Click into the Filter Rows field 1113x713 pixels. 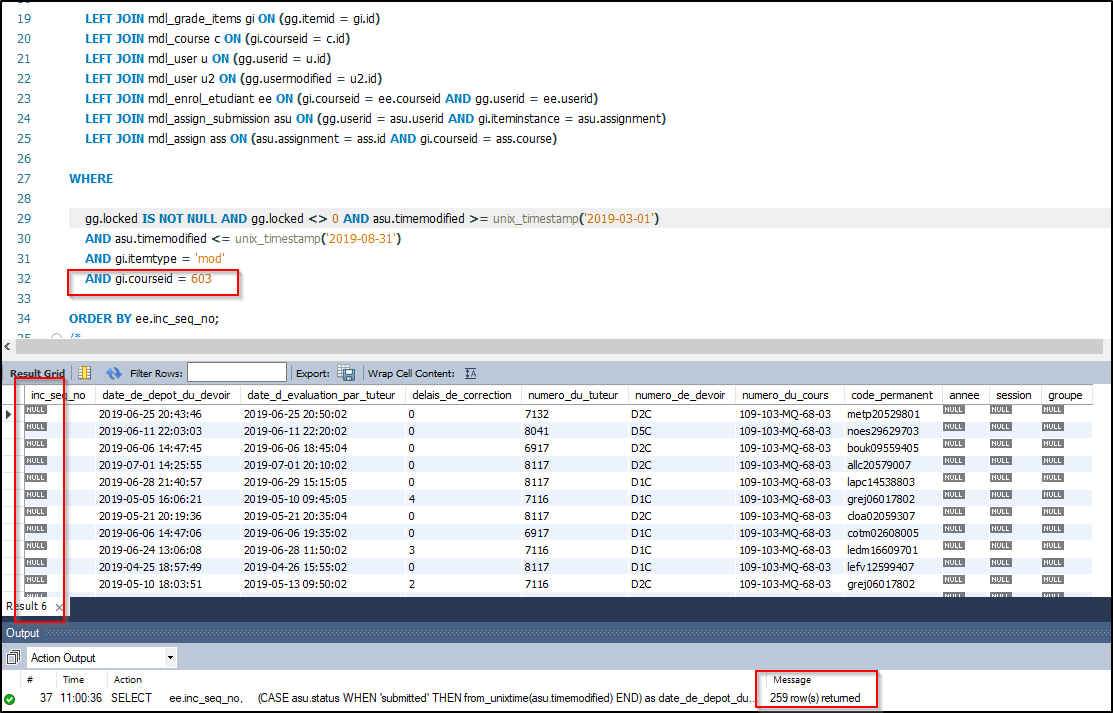236,373
